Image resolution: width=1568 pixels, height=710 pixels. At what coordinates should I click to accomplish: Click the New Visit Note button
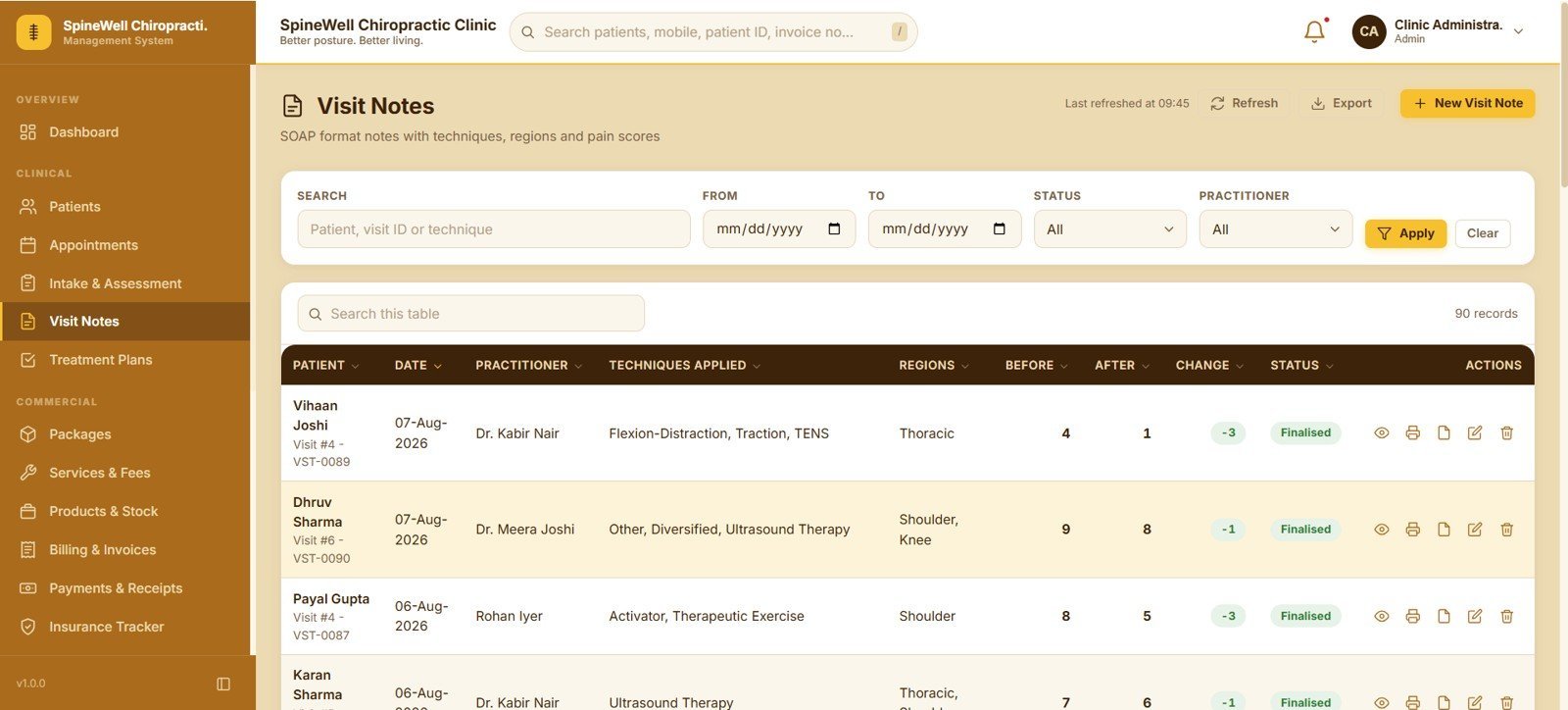click(1467, 103)
